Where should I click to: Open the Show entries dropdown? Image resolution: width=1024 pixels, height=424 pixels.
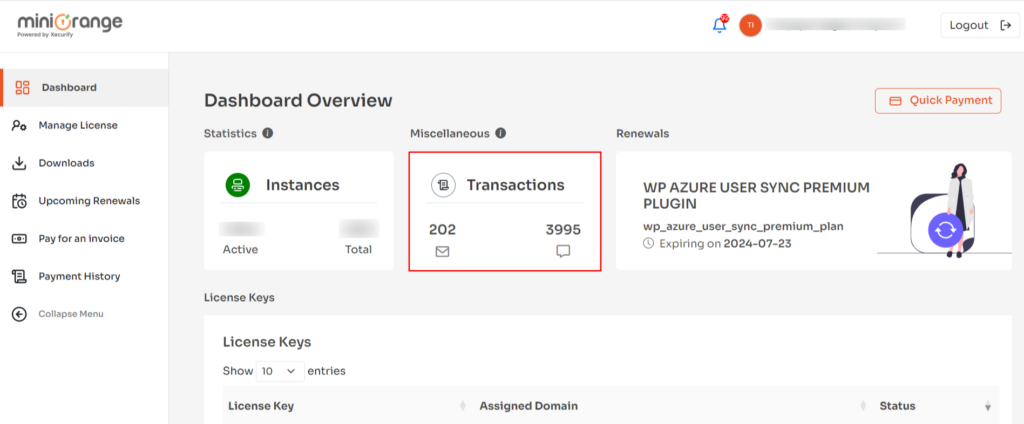click(x=280, y=371)
